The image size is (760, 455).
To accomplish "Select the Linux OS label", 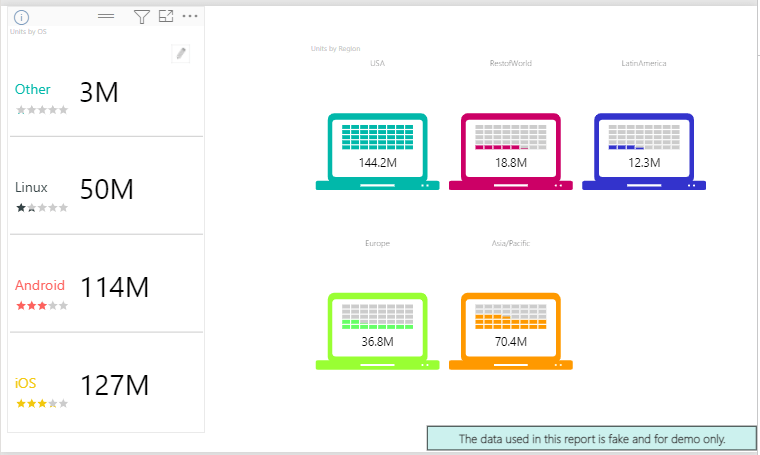I will coord(31,187).
